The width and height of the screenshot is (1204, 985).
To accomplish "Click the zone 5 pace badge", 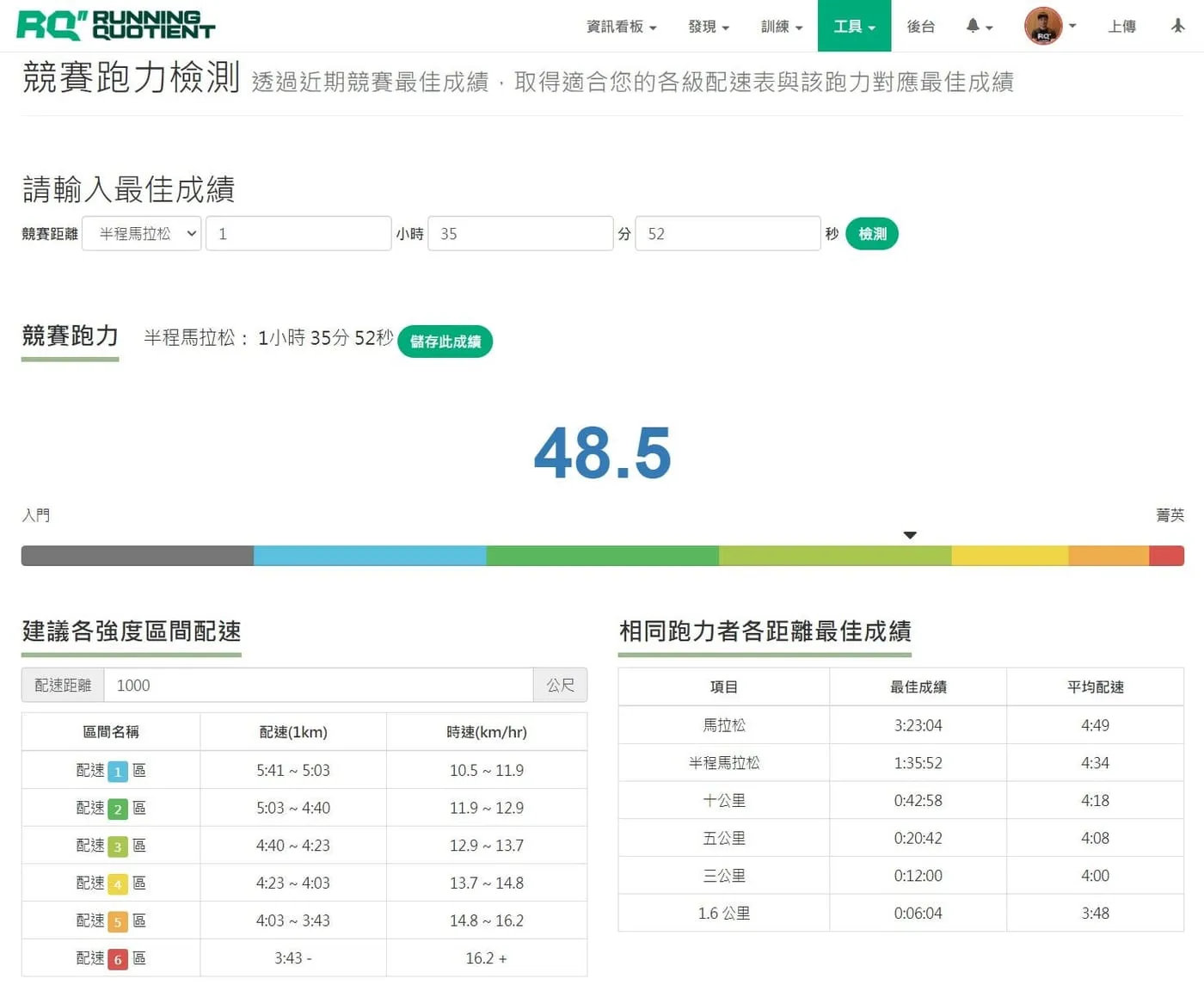I will tap(118, 921).
